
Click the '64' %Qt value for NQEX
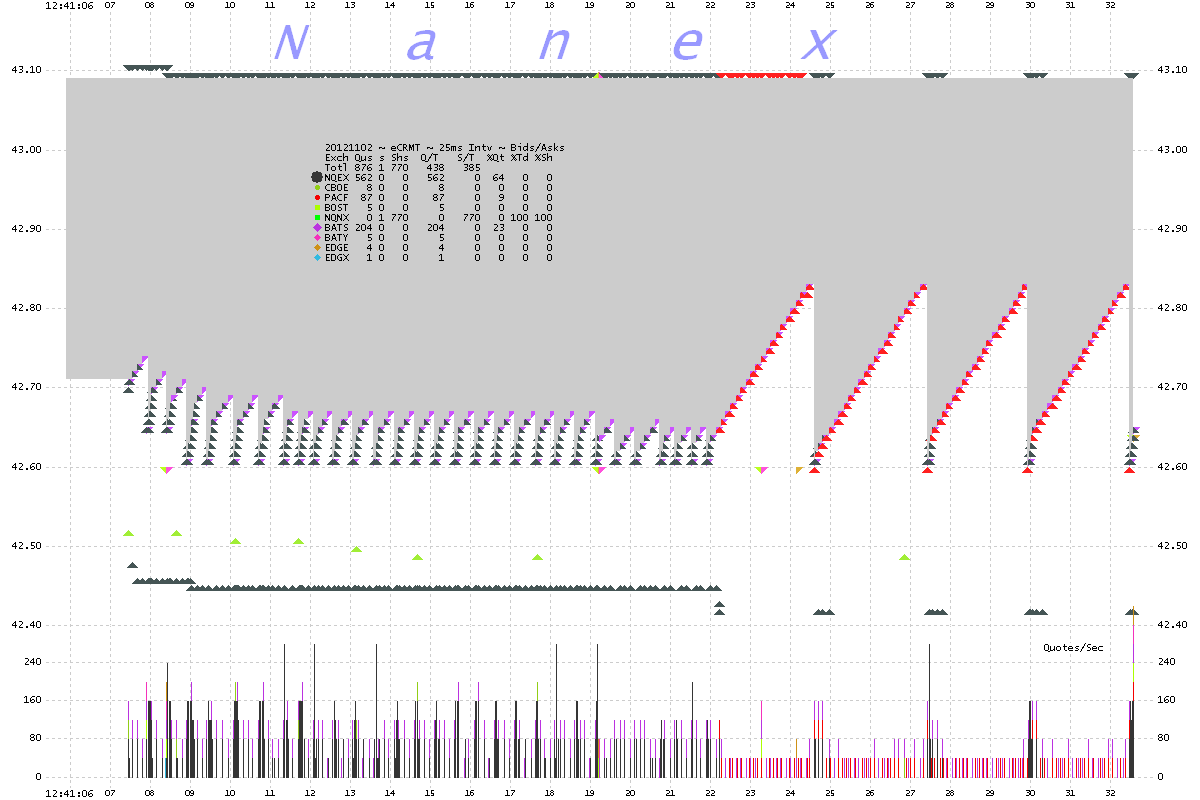pos(499,177)
